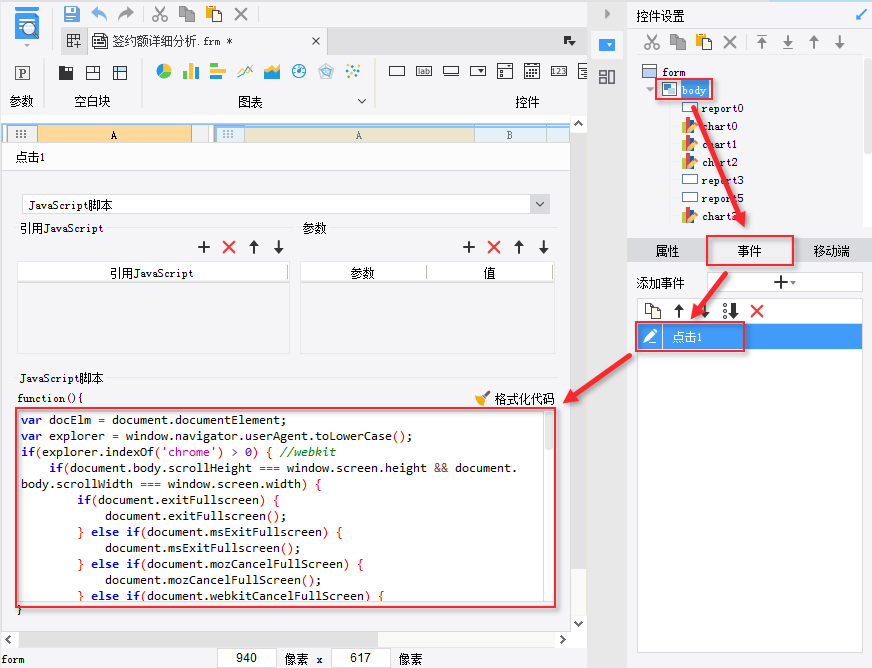Switch to the 属性 tab
872x668 pixels.
point(667,251)
